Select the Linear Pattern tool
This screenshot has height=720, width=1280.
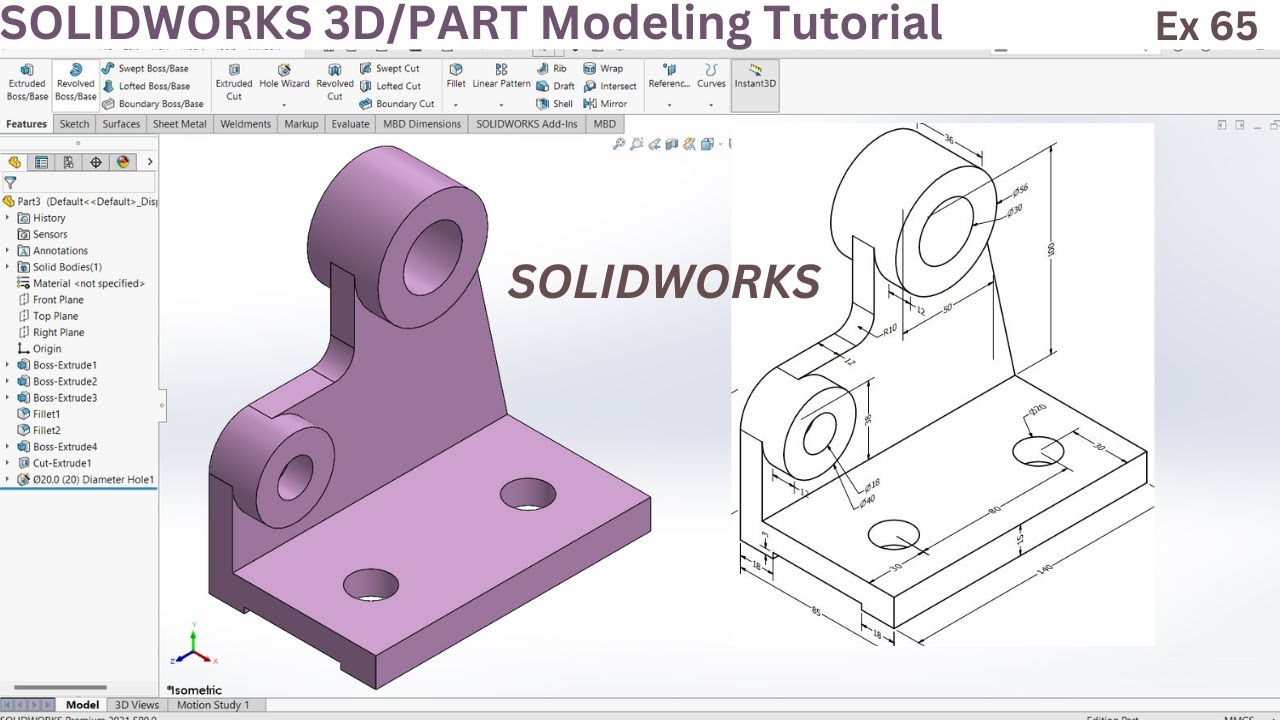(x=501, y=77)
